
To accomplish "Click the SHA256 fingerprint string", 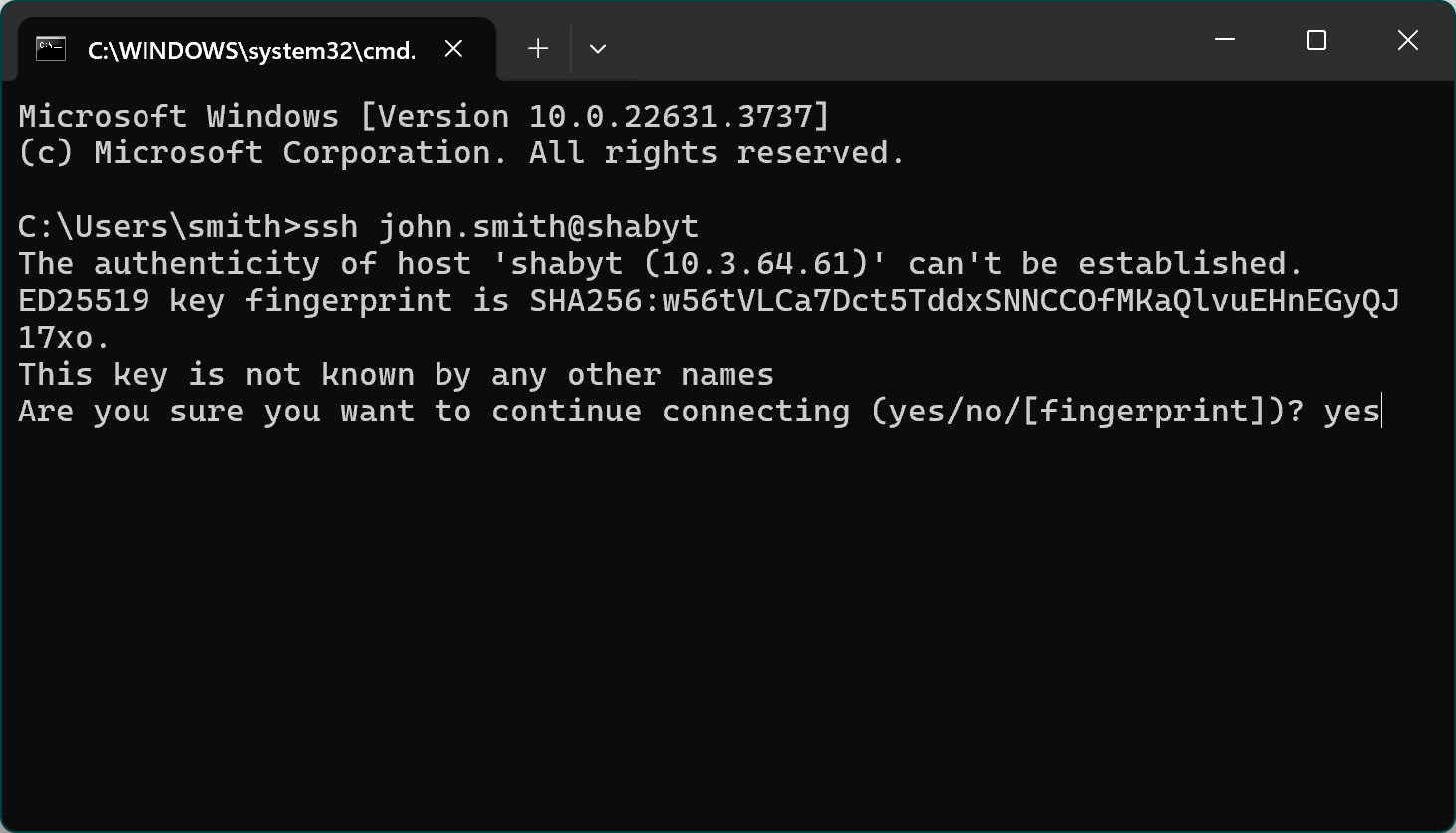I will 964,301.
